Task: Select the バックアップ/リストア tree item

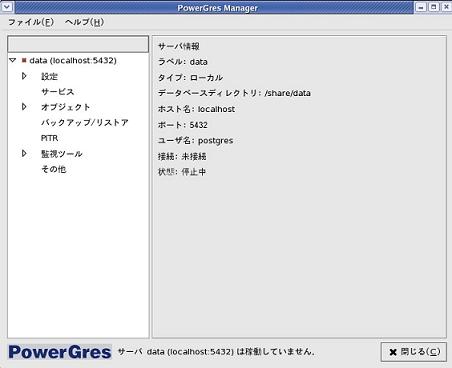Action: 85,122
